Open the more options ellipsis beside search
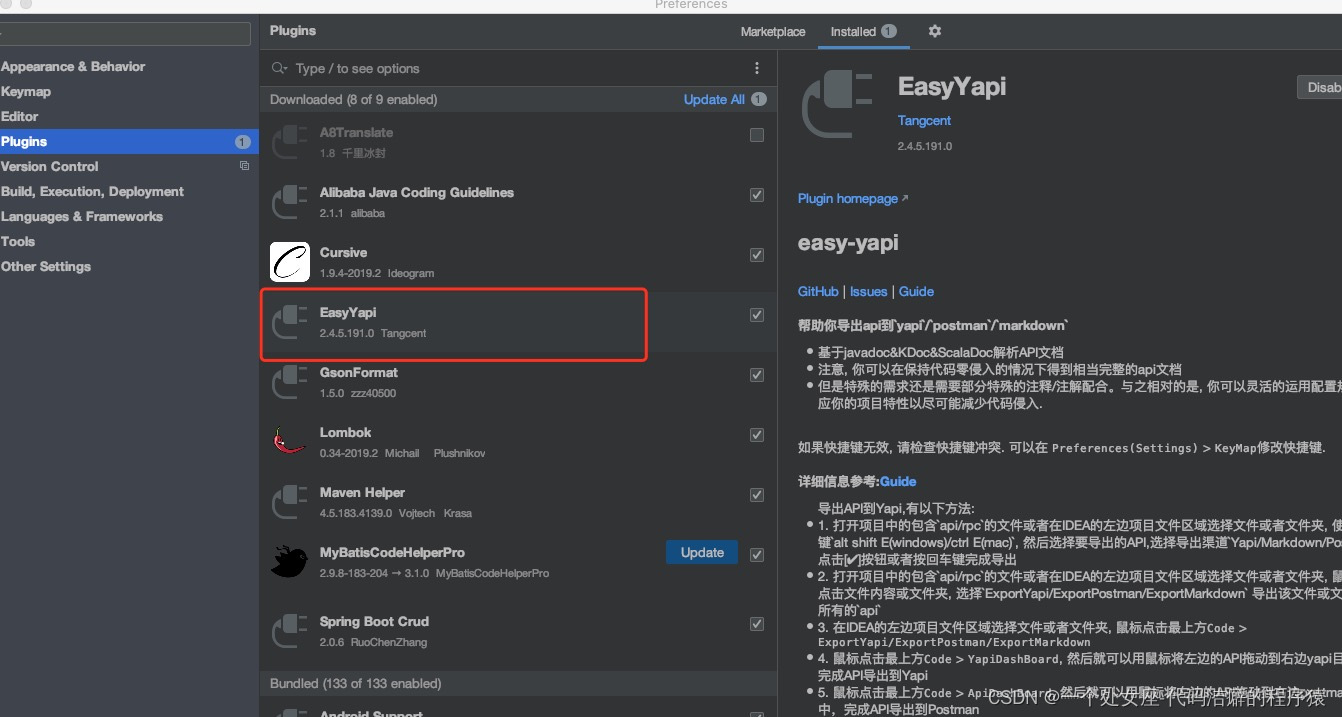This screenshot has height=717, width=1342. coord(757,68)
